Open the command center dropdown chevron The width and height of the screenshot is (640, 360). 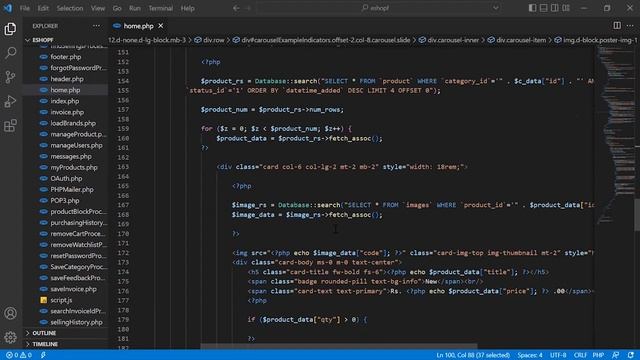496,8
